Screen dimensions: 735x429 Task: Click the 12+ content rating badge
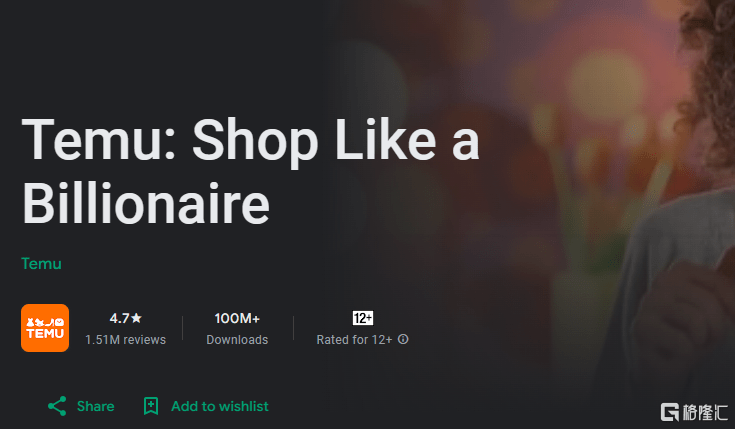(x=363, y=318)
